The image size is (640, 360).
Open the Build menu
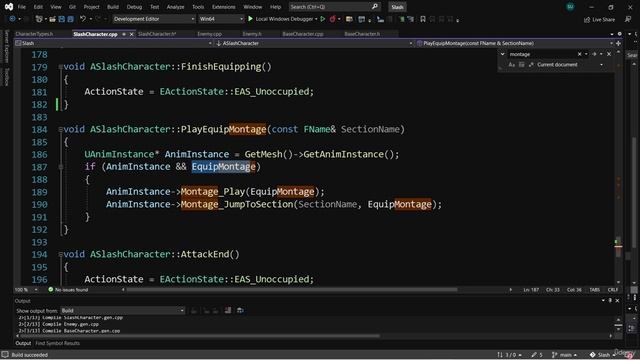pyautogui.click(x=113, y=7)
